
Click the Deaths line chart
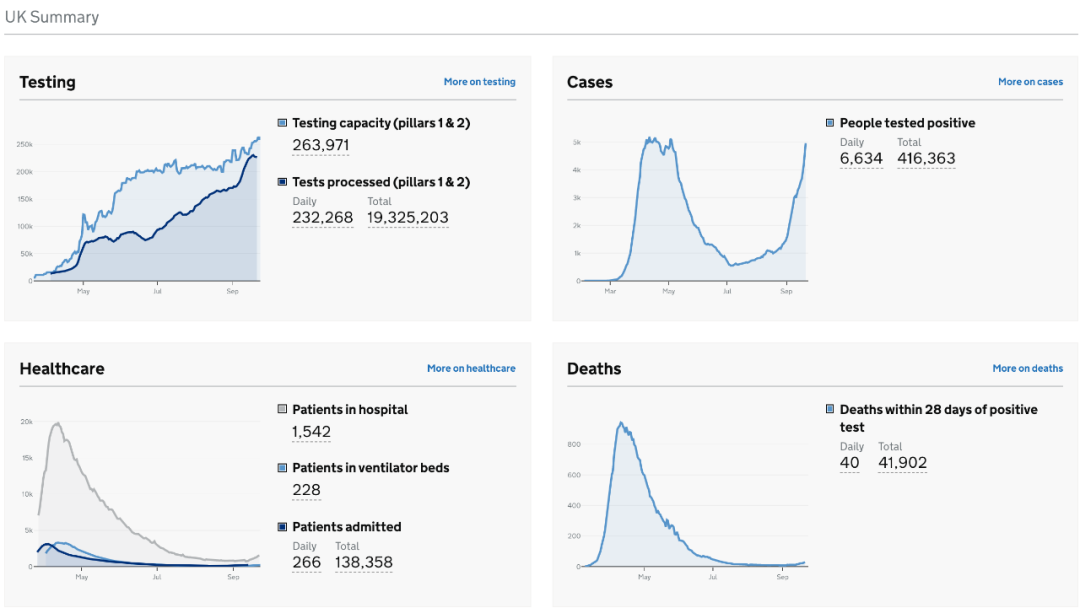point(687,501)
